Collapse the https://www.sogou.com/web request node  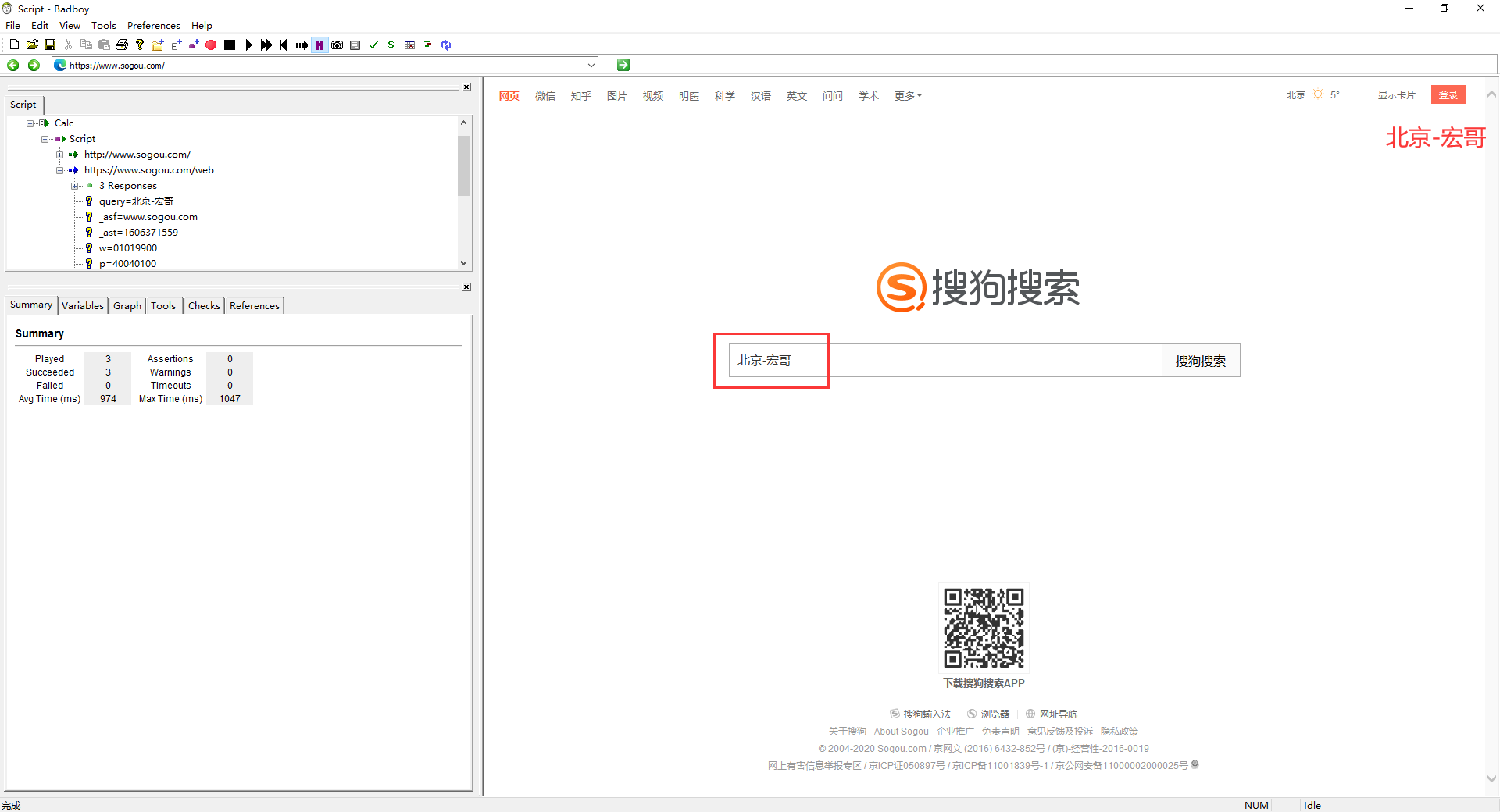pyautogui.click(x=59, y=170)
